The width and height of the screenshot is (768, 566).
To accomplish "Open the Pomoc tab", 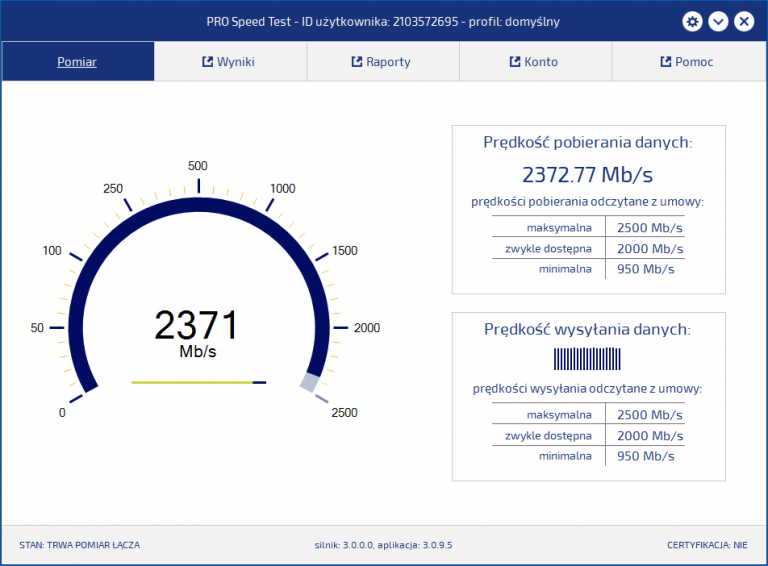I will 687,62.
